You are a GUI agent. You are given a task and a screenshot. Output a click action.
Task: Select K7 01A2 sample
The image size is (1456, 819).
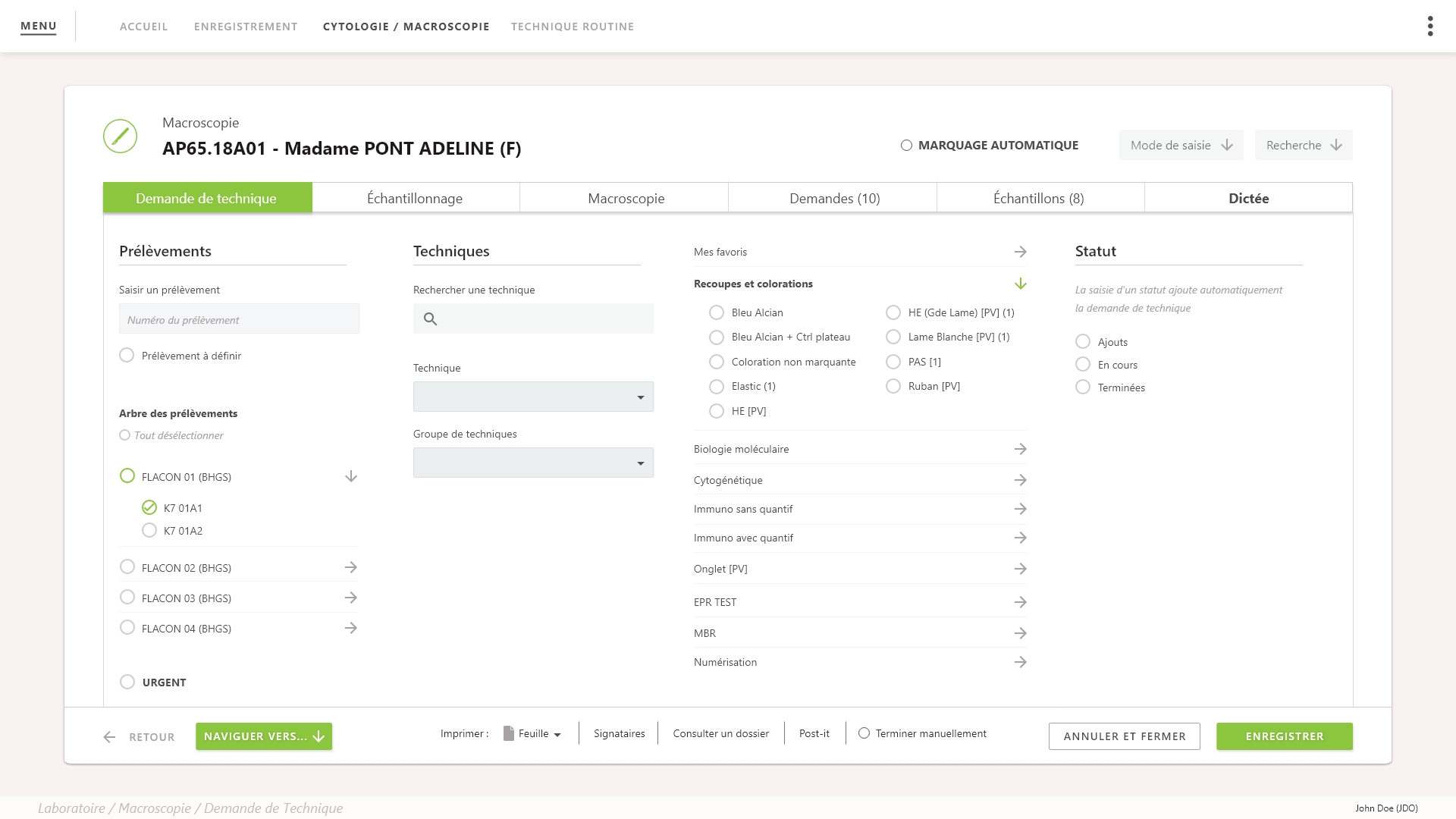(x=149, y=530)
